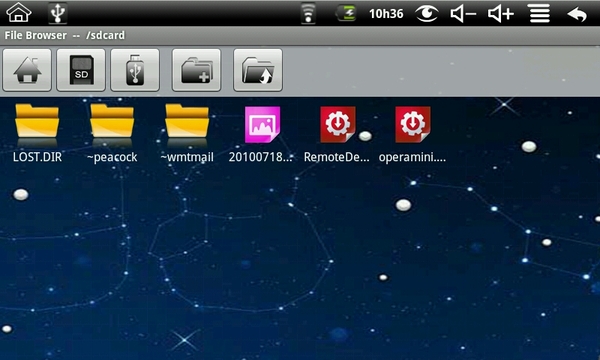600x360 pixels.
Task: Launch the RemoteDe... installer package icon
Action: pyautogui.click(x=338, y=125)
